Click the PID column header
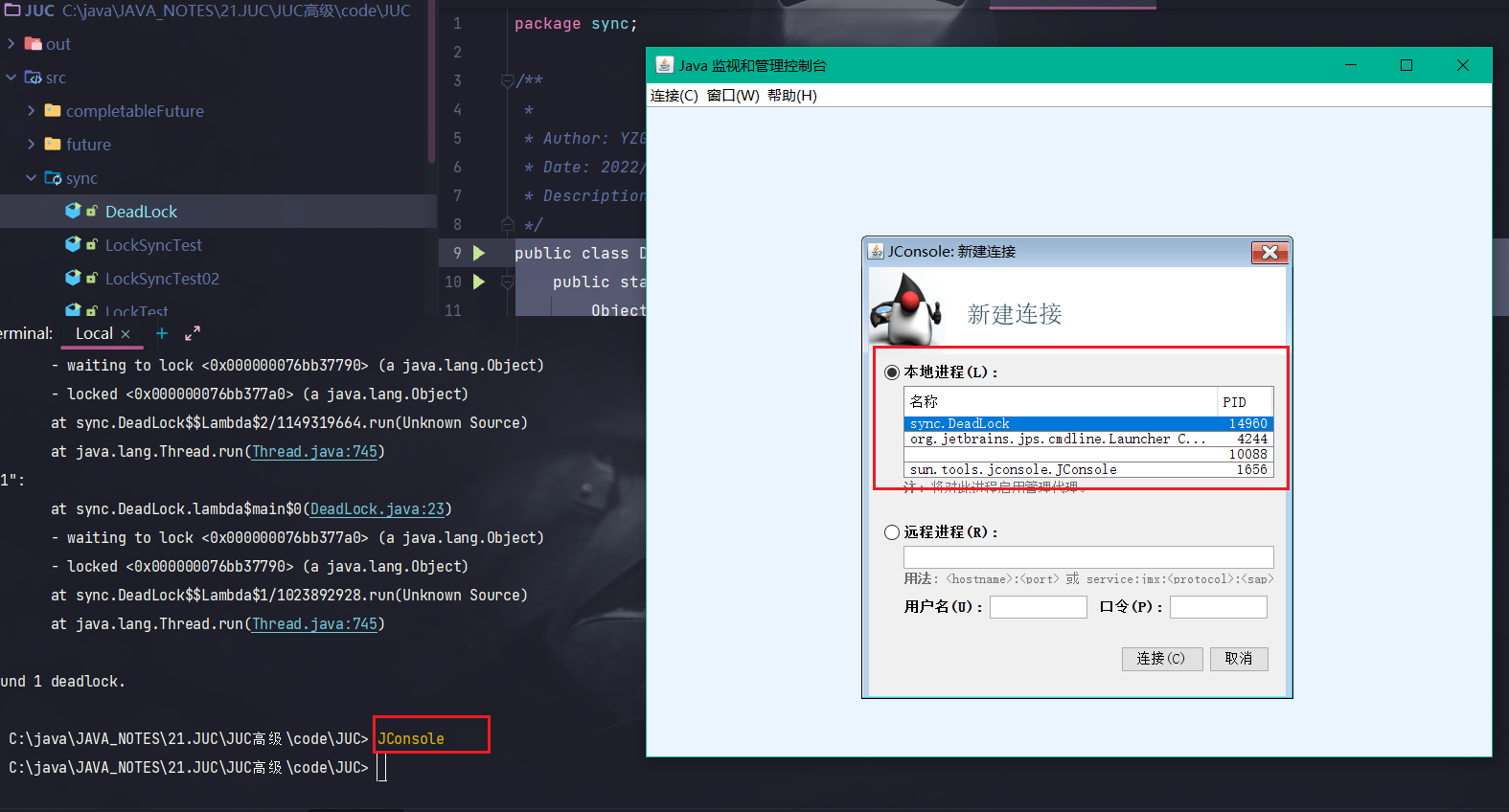 pyautogui.click(x=1245, y=402)
